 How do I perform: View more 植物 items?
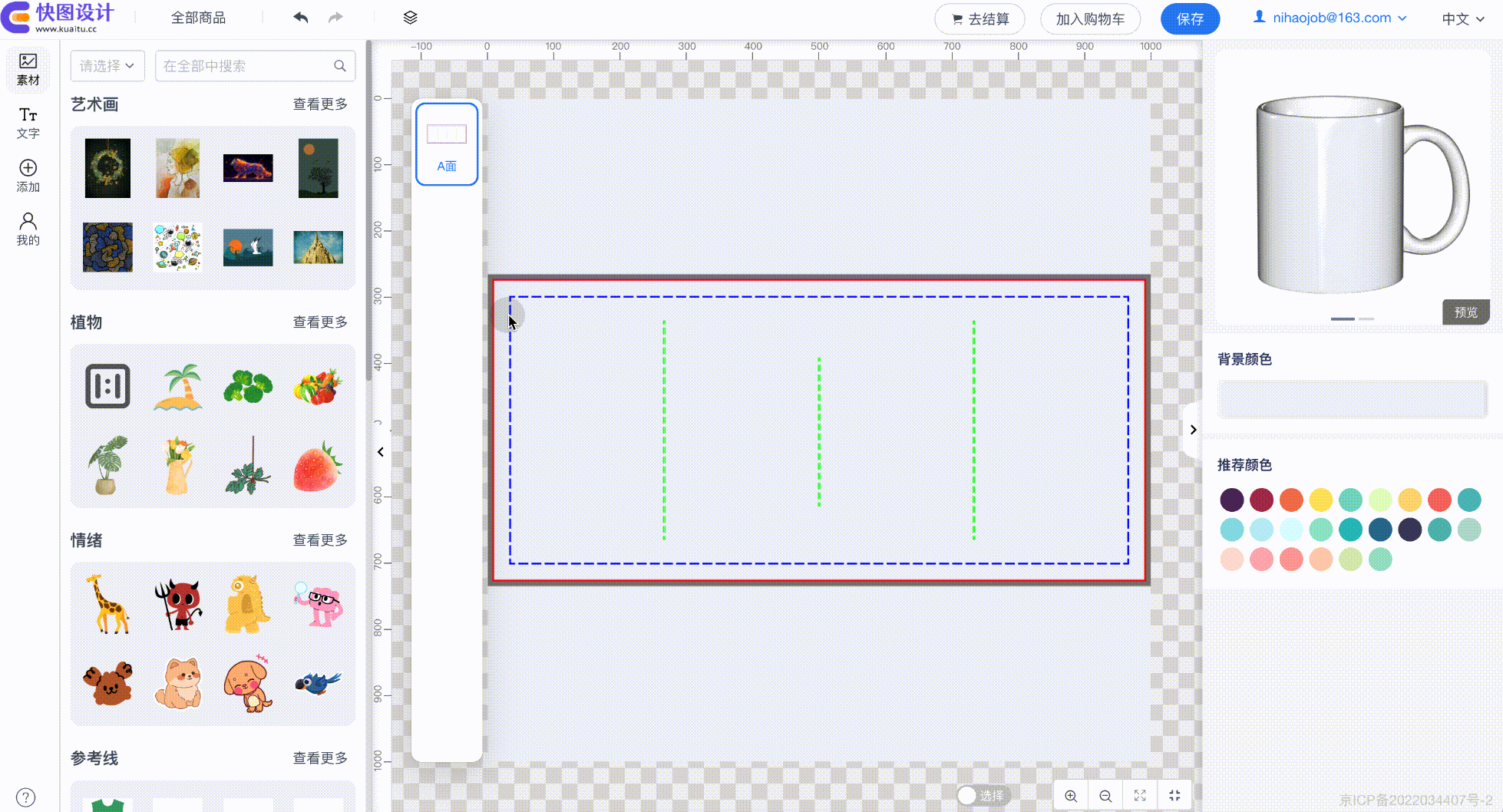point(320,322)
